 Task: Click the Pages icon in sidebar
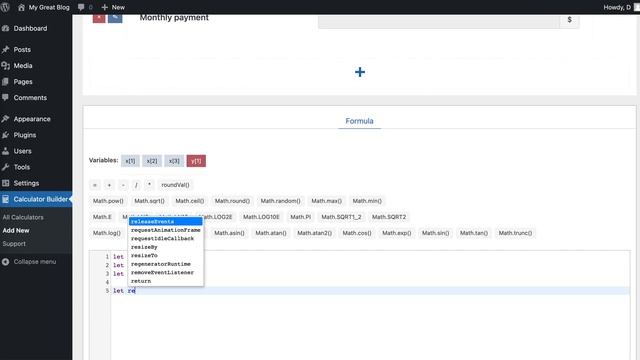tap(6, 82)
